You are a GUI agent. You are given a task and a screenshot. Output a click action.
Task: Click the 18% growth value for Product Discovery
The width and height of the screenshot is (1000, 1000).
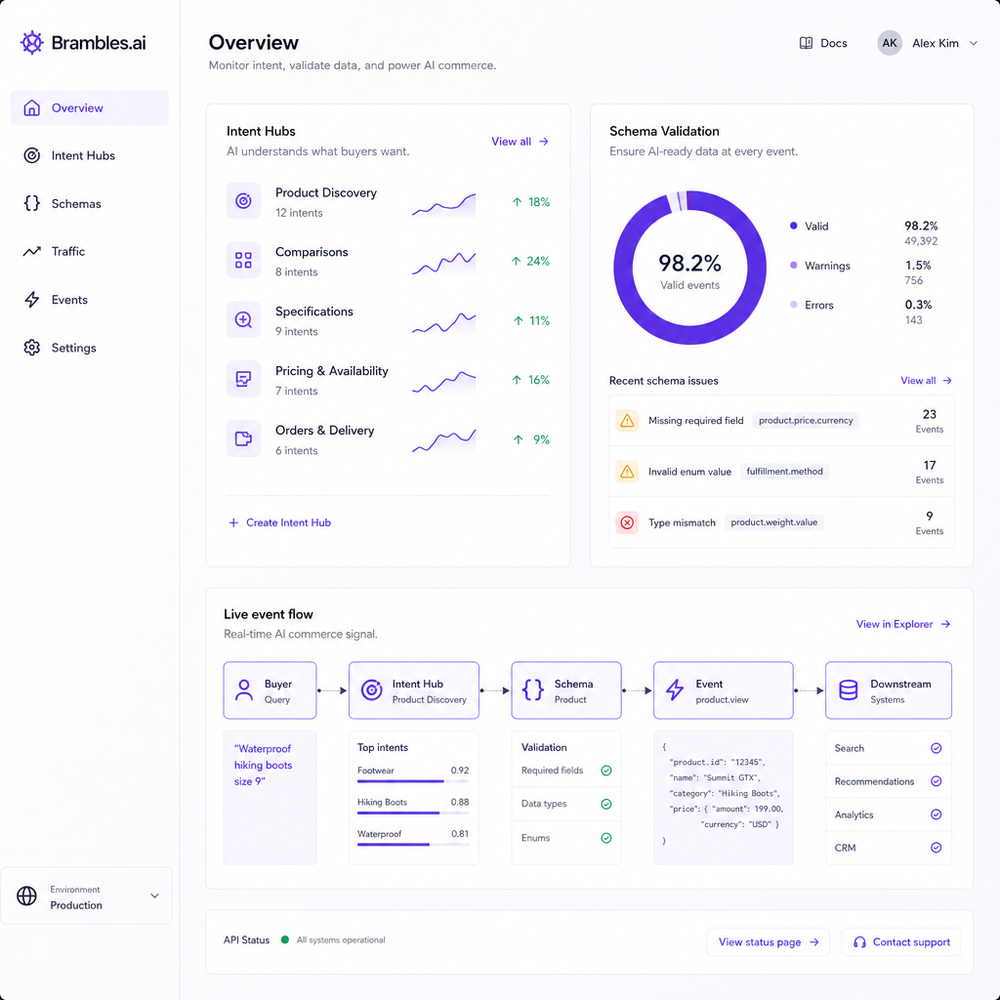[x=531, y=202]
